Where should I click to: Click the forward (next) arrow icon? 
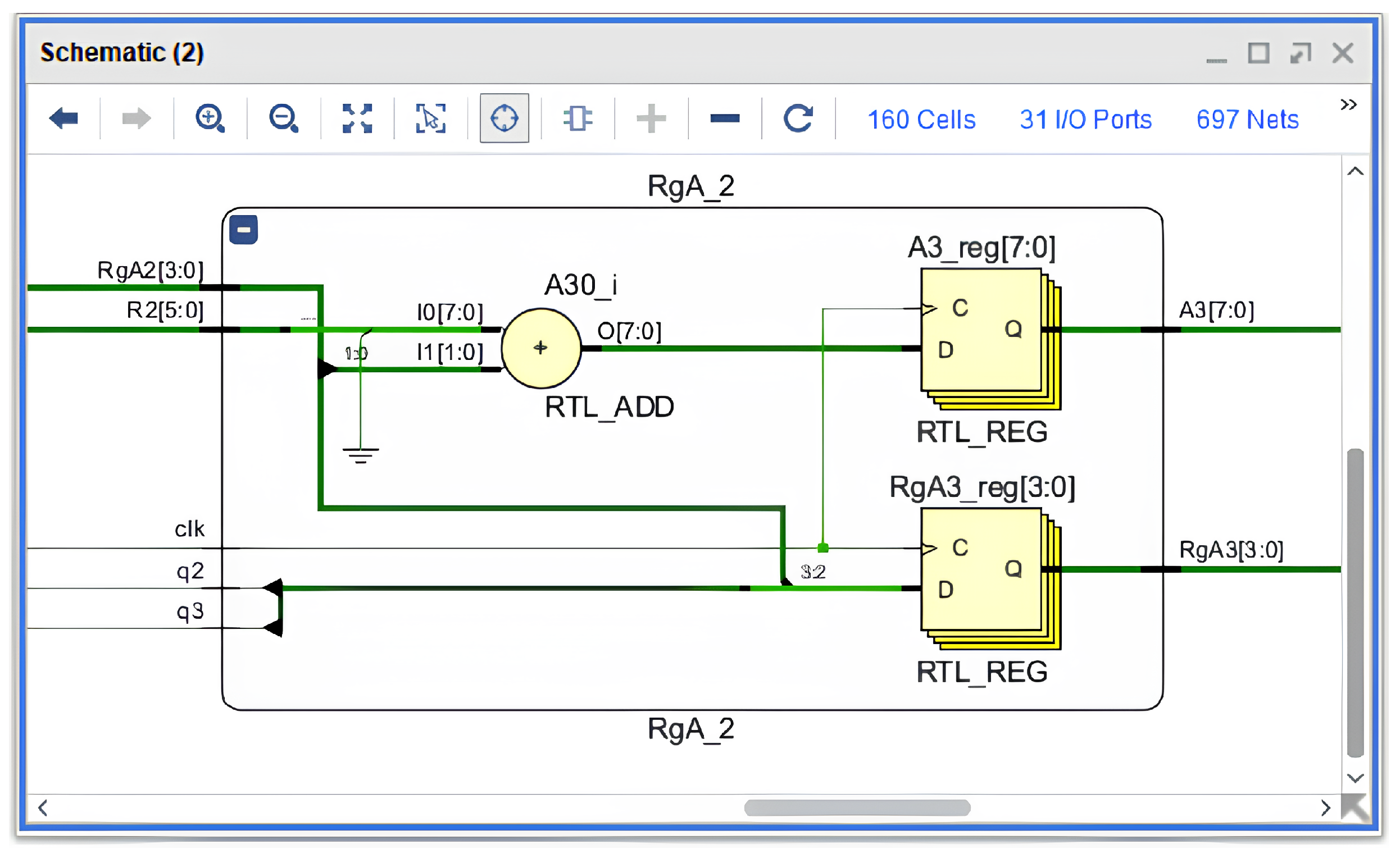pos(137,118)
